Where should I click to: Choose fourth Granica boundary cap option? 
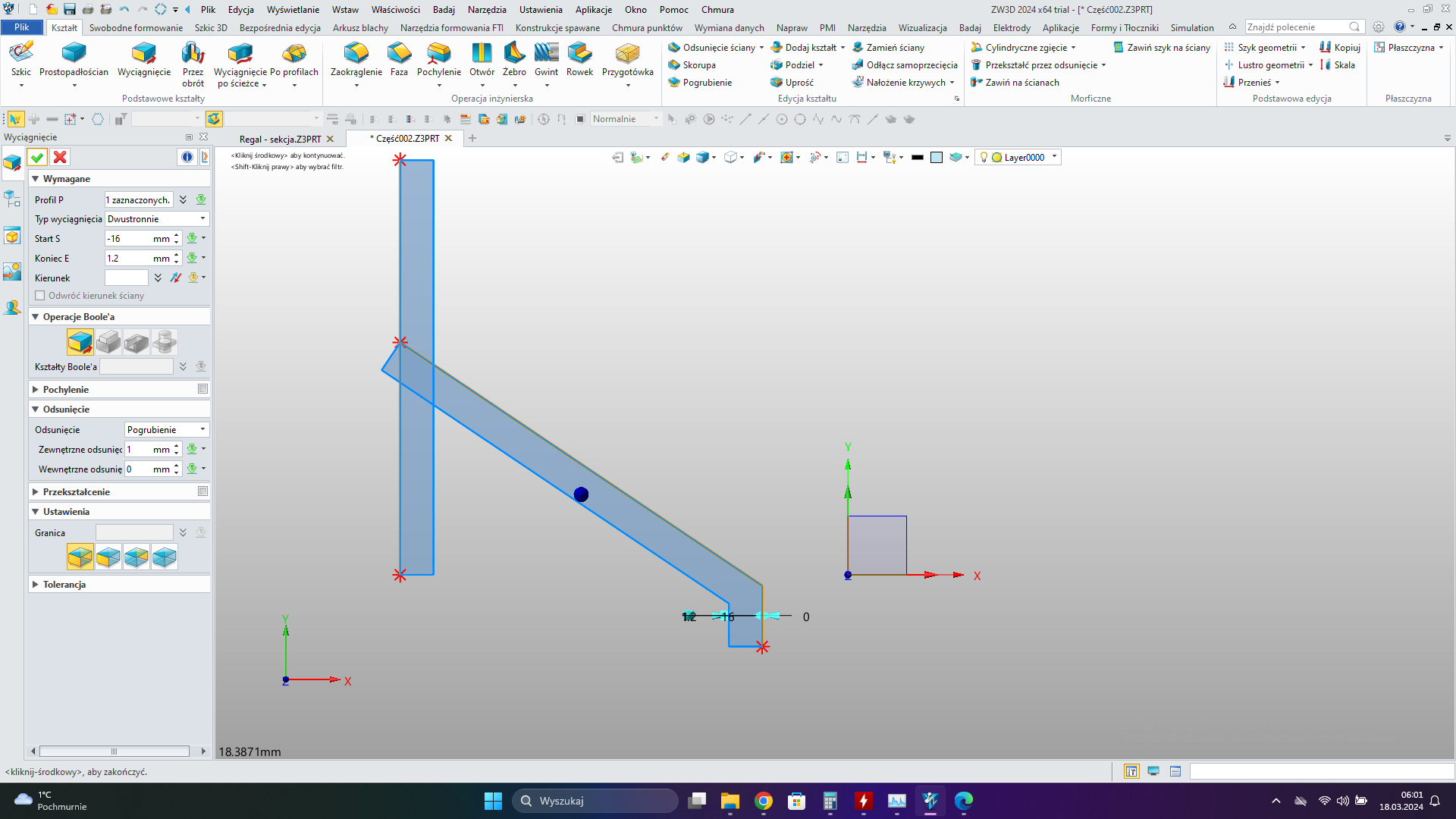[165, 557]
